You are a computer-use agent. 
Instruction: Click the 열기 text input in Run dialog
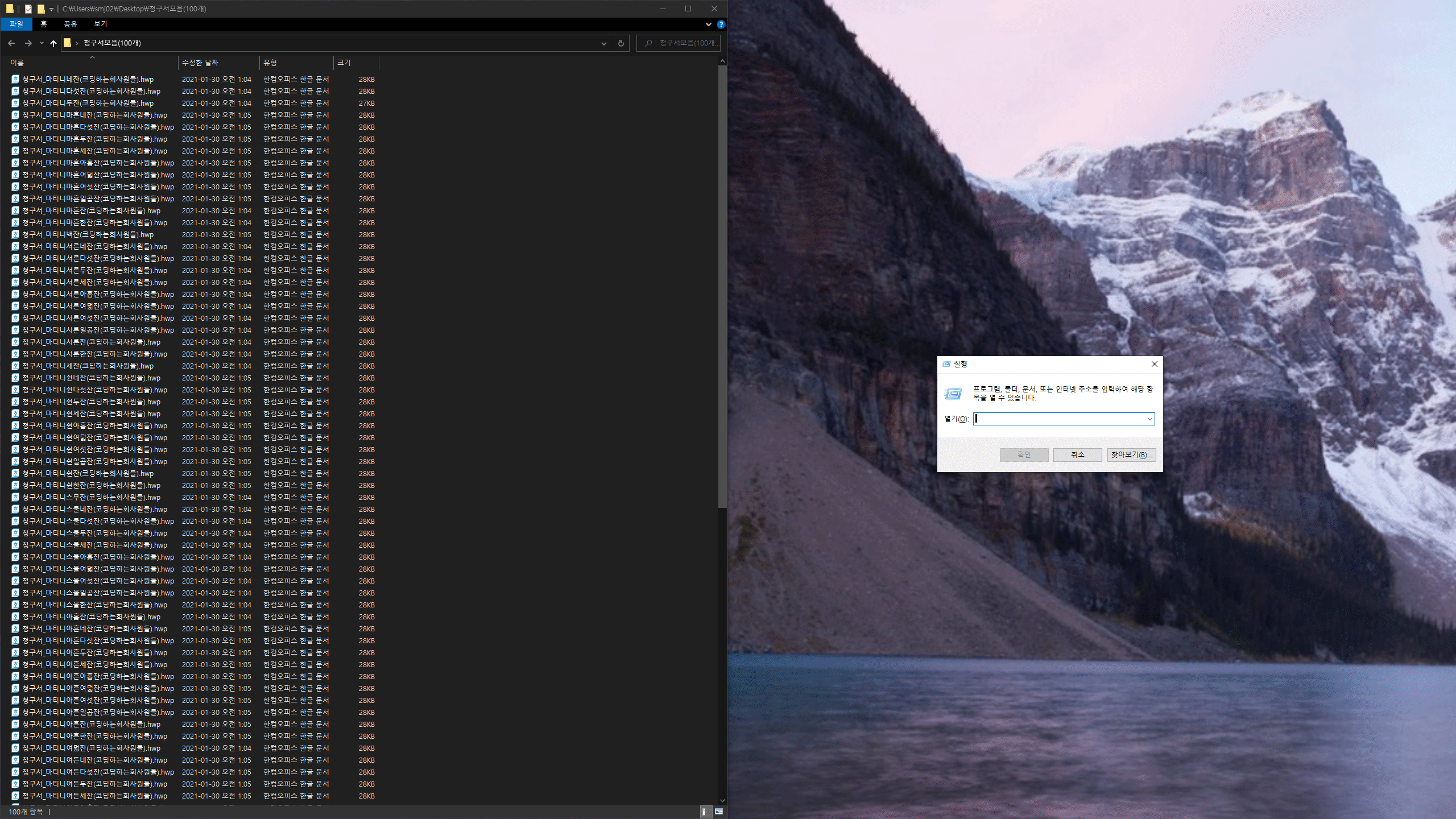point(1058,419)
